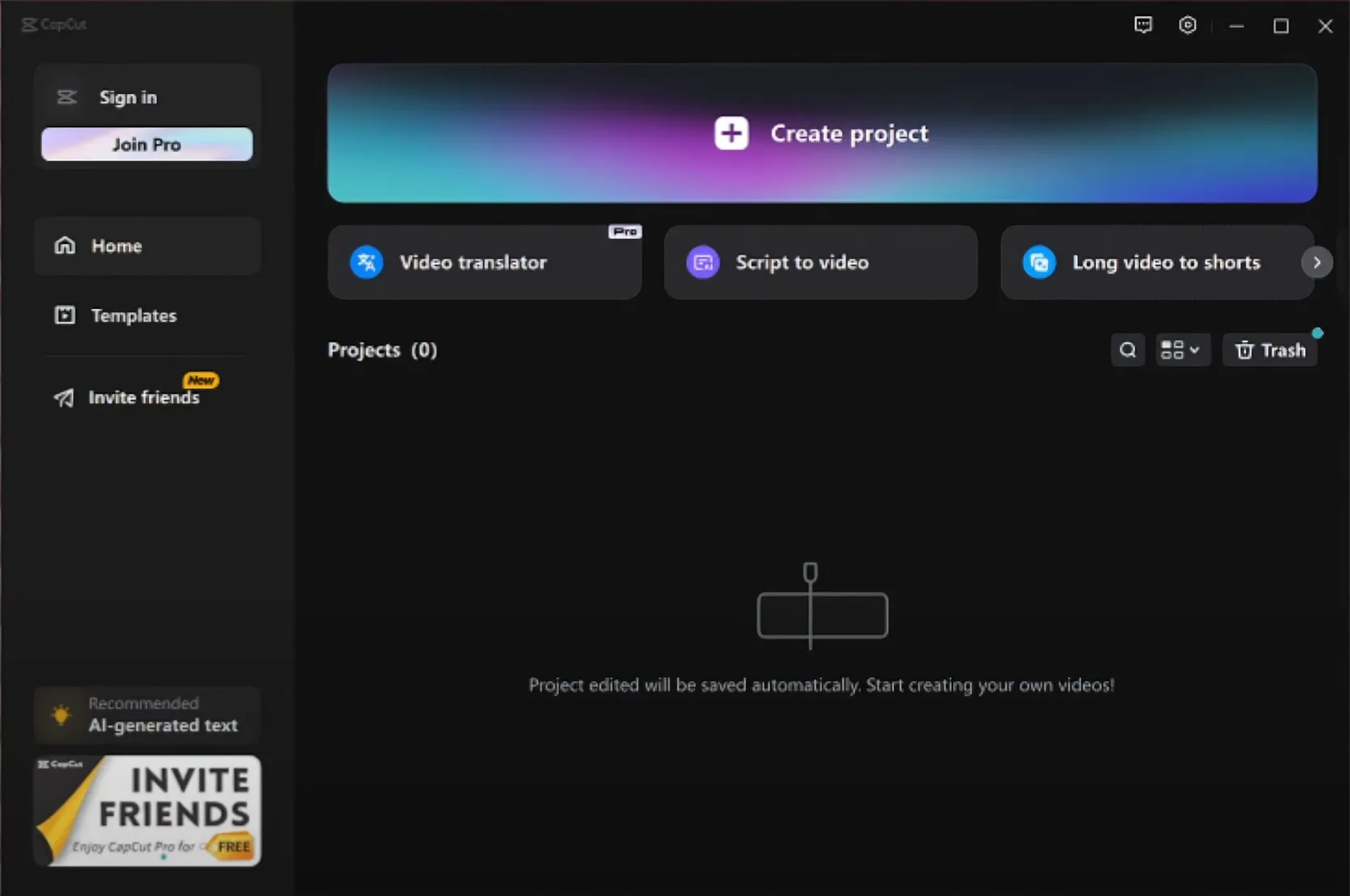Maximize the CapCut window
Image resolution: width=1350 pixels, height=896 pixels.
pyautogui.click(x=1280, y=26)
